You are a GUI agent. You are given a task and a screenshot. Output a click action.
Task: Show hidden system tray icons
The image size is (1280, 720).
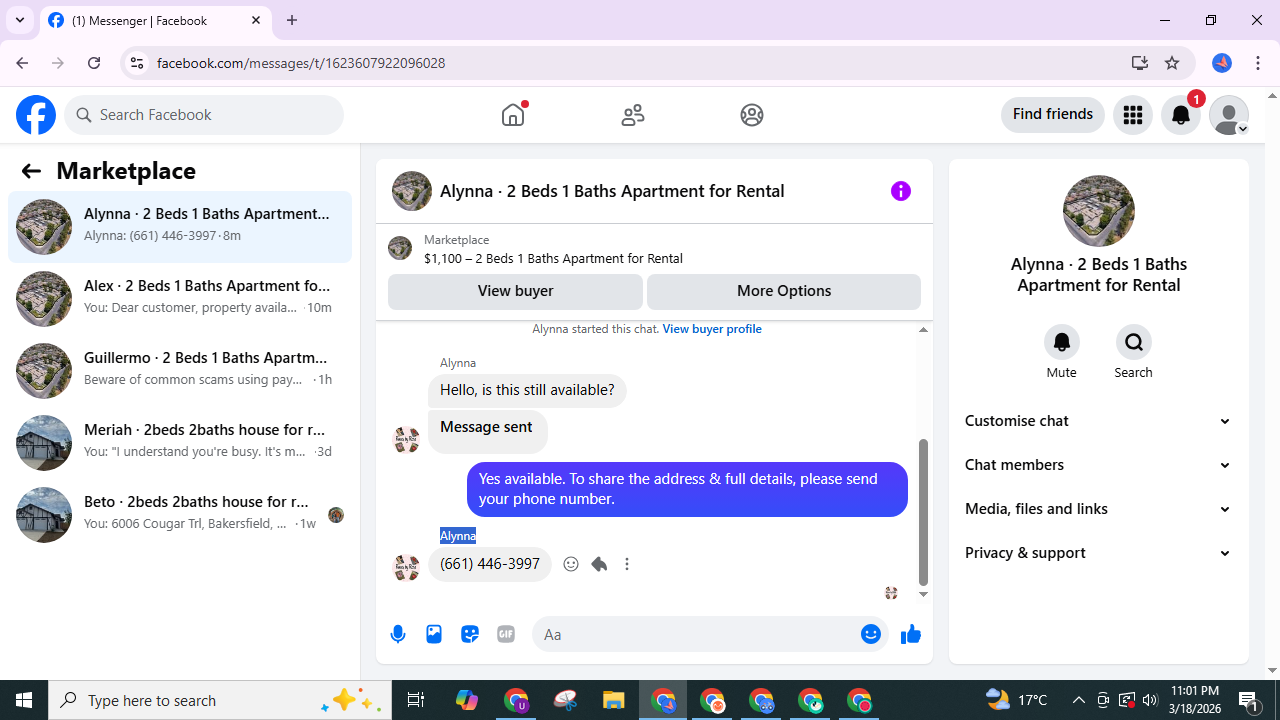(1078, 700)
